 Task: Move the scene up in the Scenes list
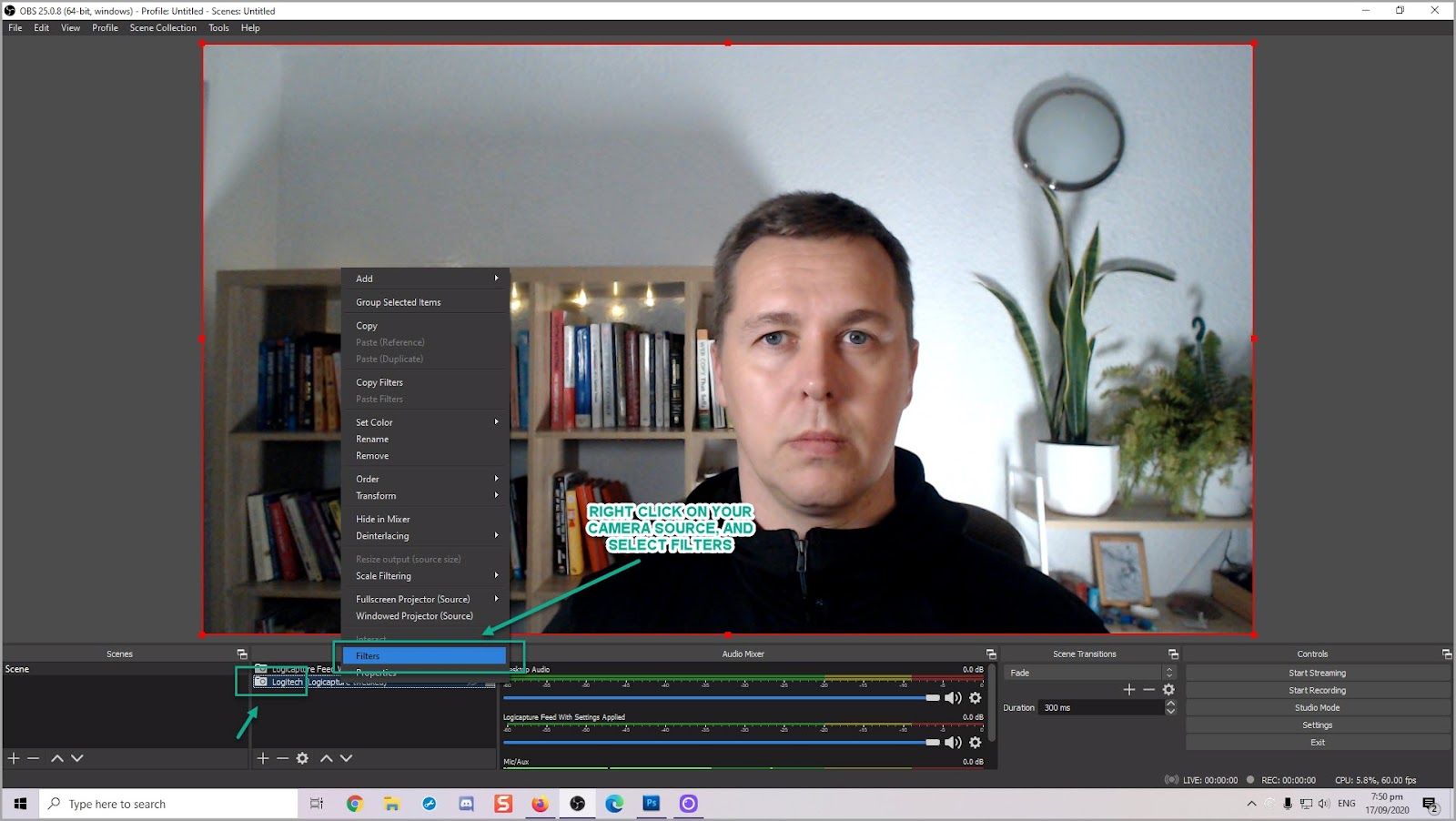(57, 758)
